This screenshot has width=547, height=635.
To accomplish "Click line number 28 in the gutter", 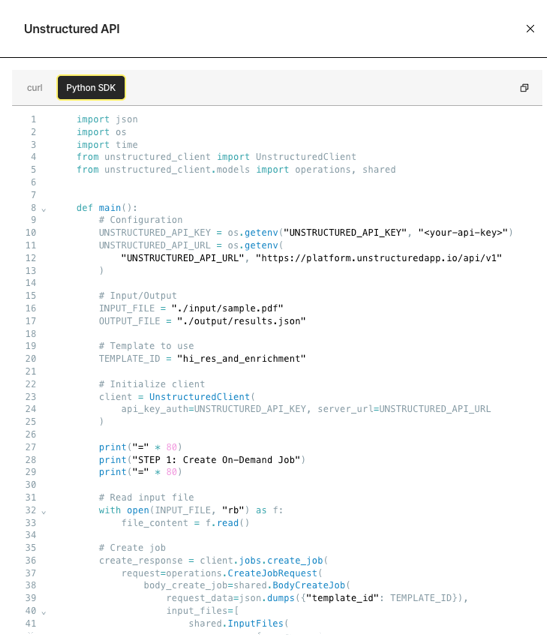I will (31, 460).
